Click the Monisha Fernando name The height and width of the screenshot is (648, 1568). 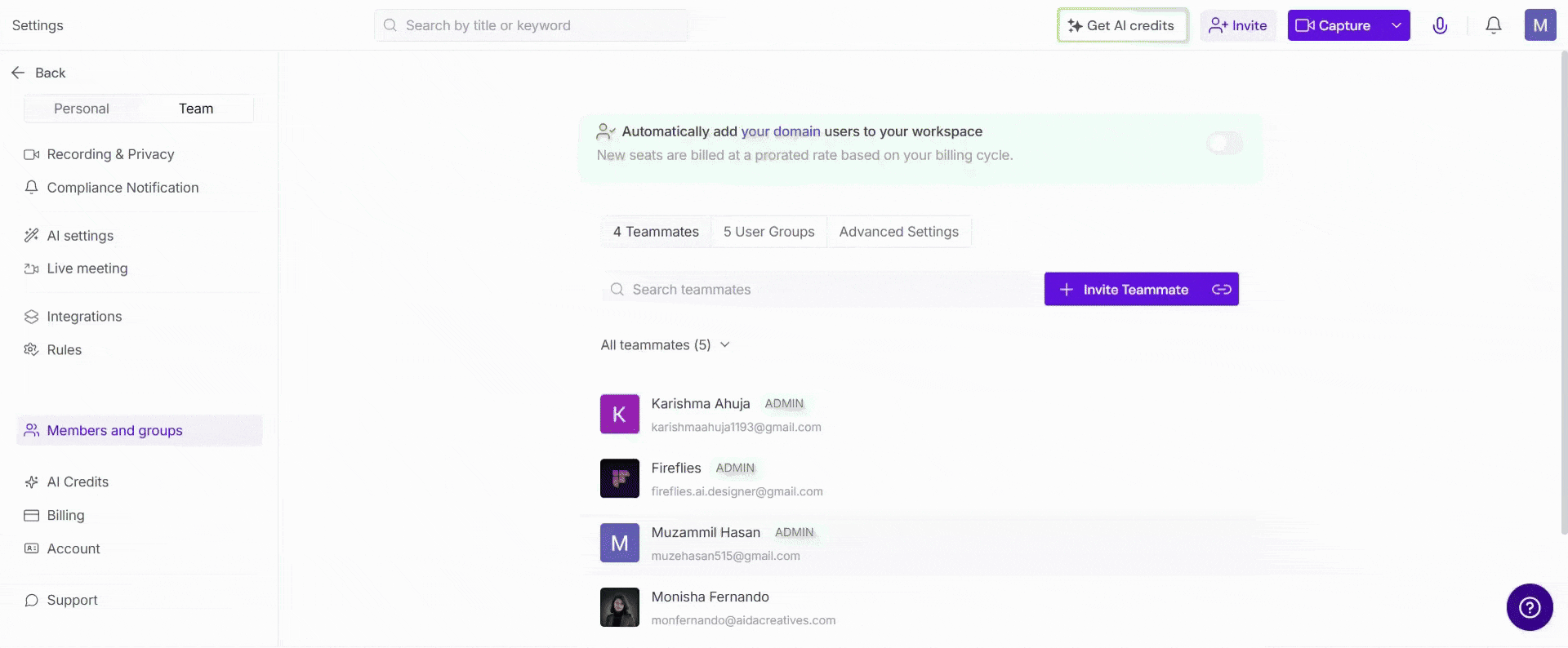pyautogui.click(x=710, y=597)
